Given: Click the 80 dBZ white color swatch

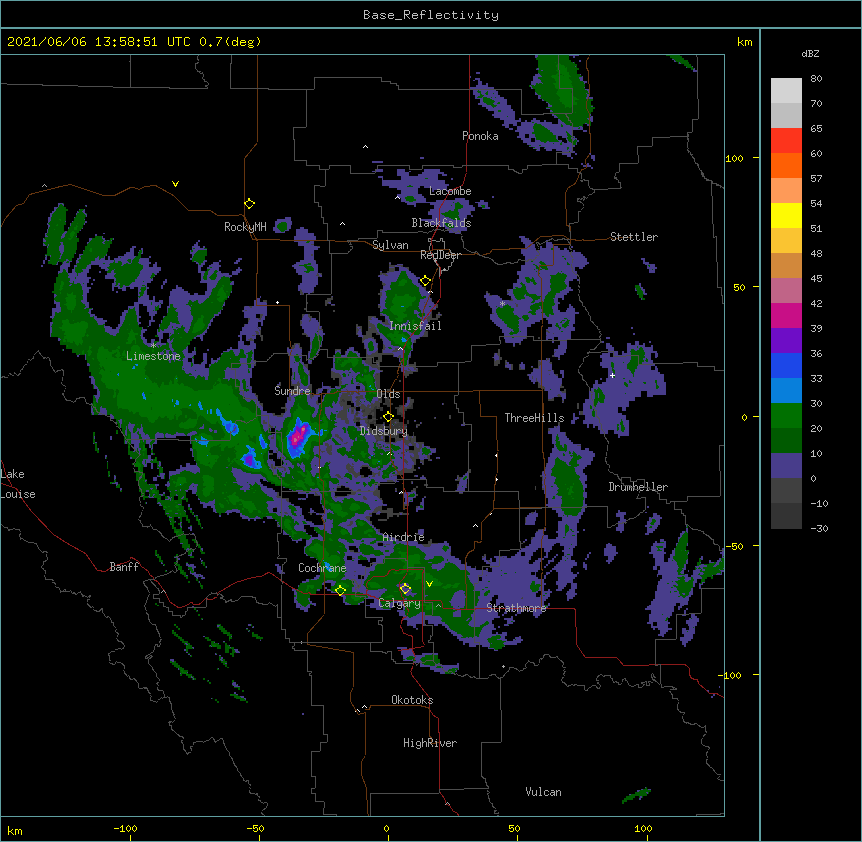Looking at the screenshot, I should (x=786, y=91).
